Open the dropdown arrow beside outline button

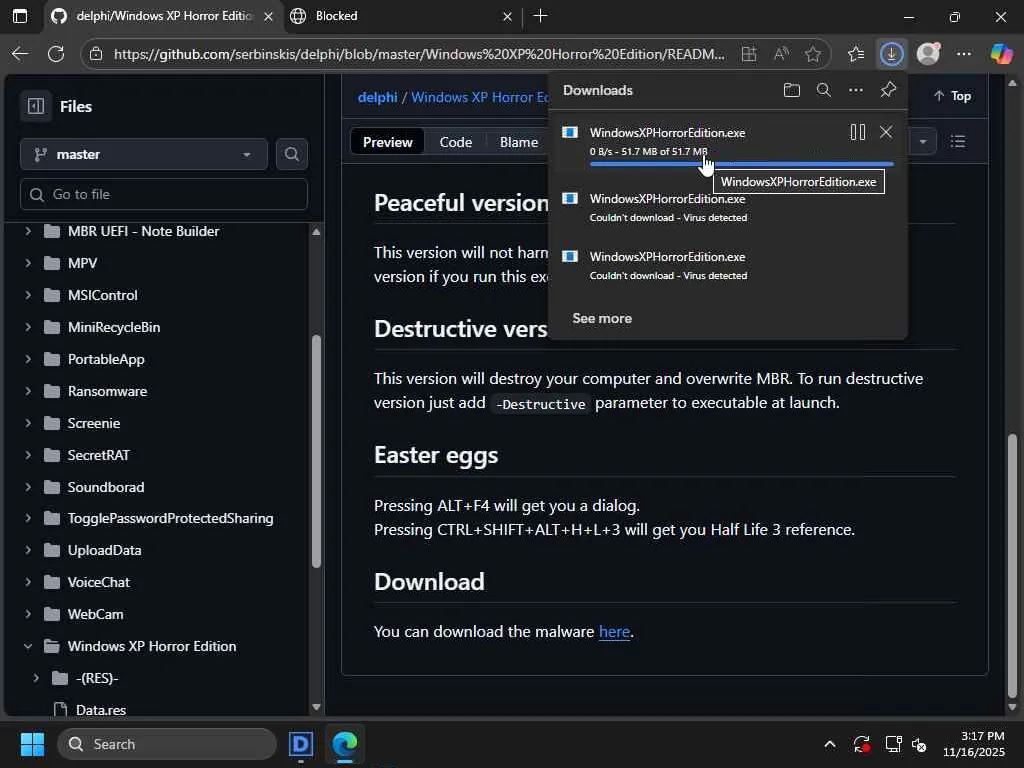click(923, 142)
